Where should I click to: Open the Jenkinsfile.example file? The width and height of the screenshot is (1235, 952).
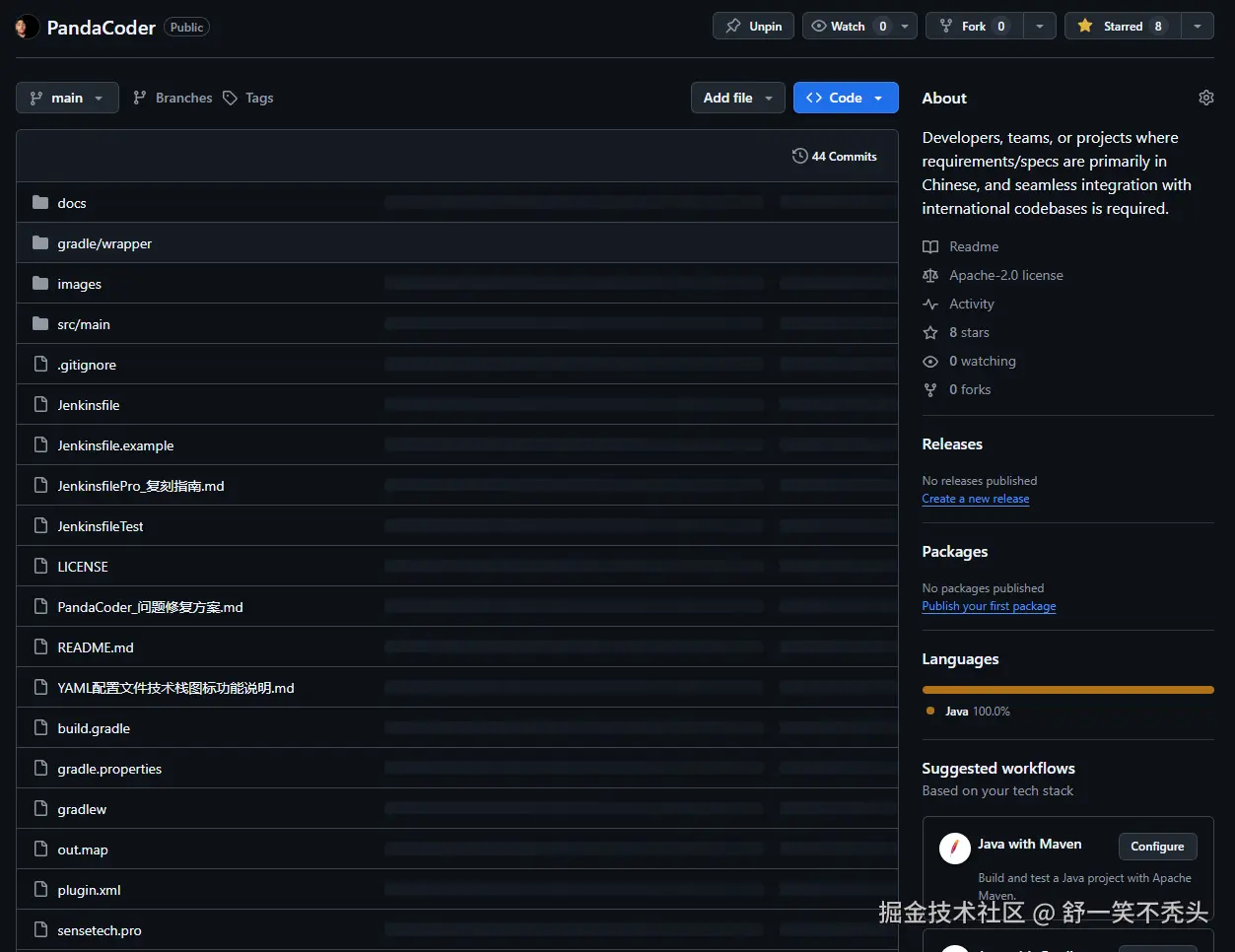click(115, 445)
